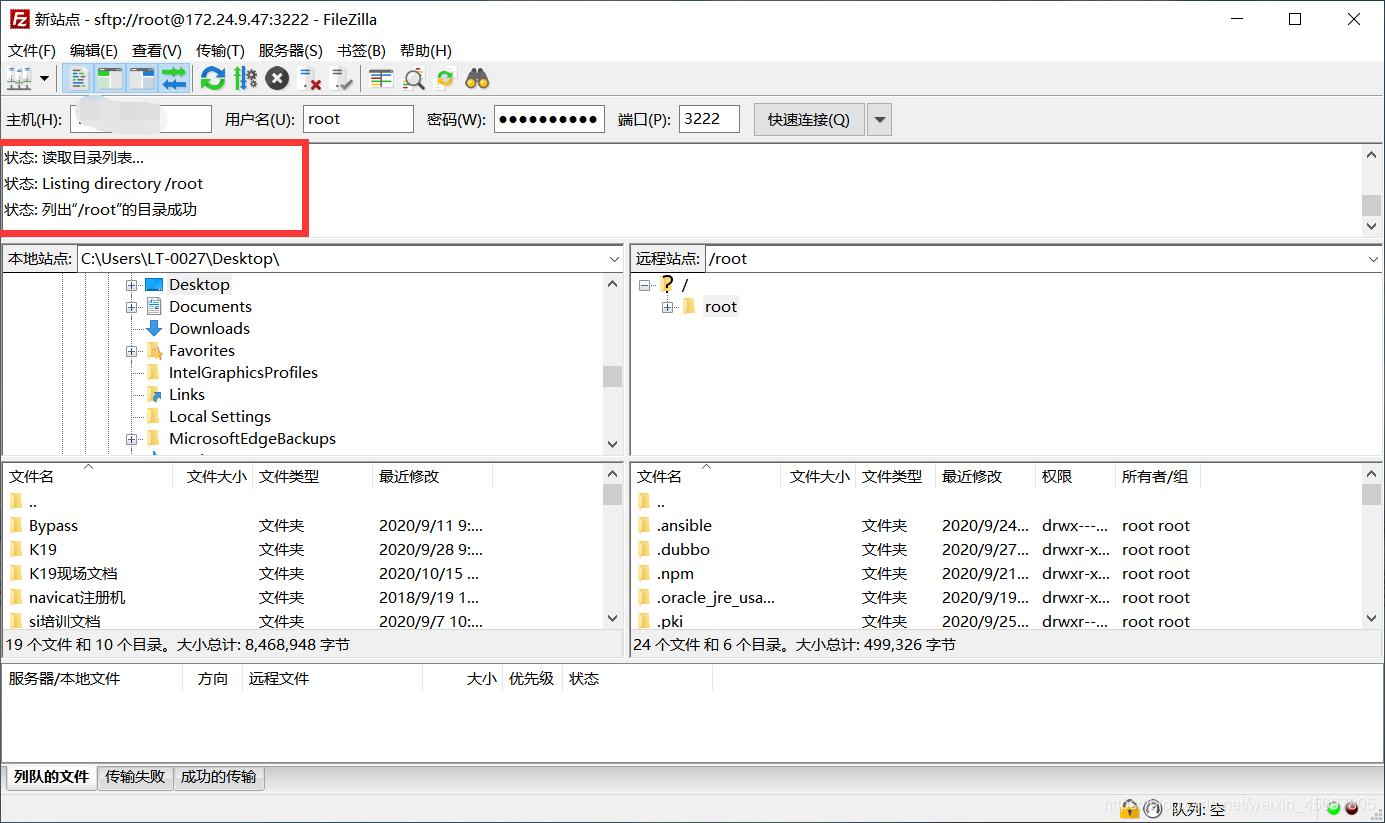Screen dimensions: 1385x823
Task: Open the 帮助(H) menu
Action: coord(425,50)
